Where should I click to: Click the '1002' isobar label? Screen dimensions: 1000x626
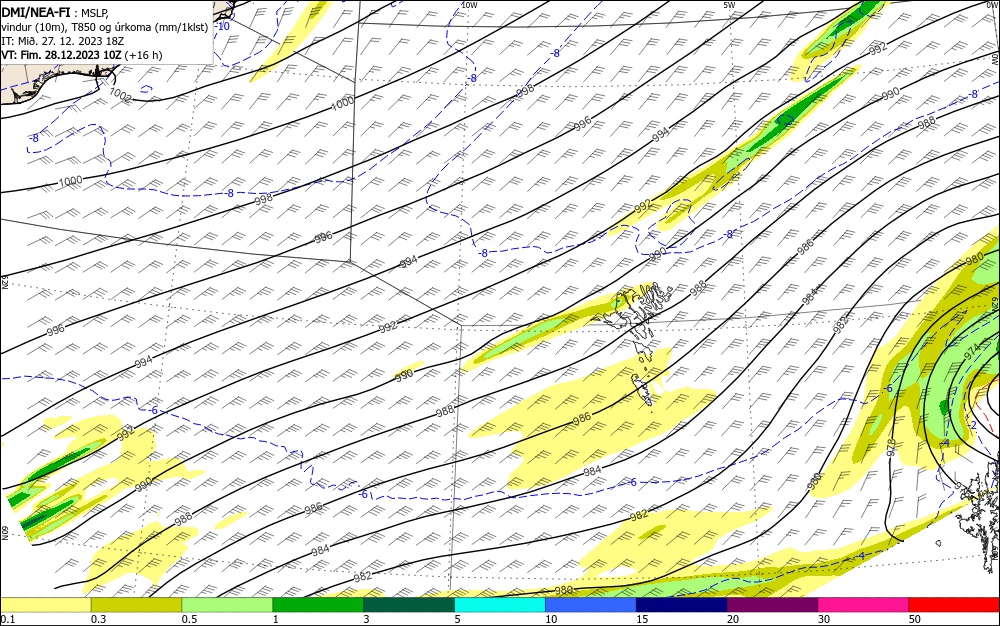(x=120, y=96)
